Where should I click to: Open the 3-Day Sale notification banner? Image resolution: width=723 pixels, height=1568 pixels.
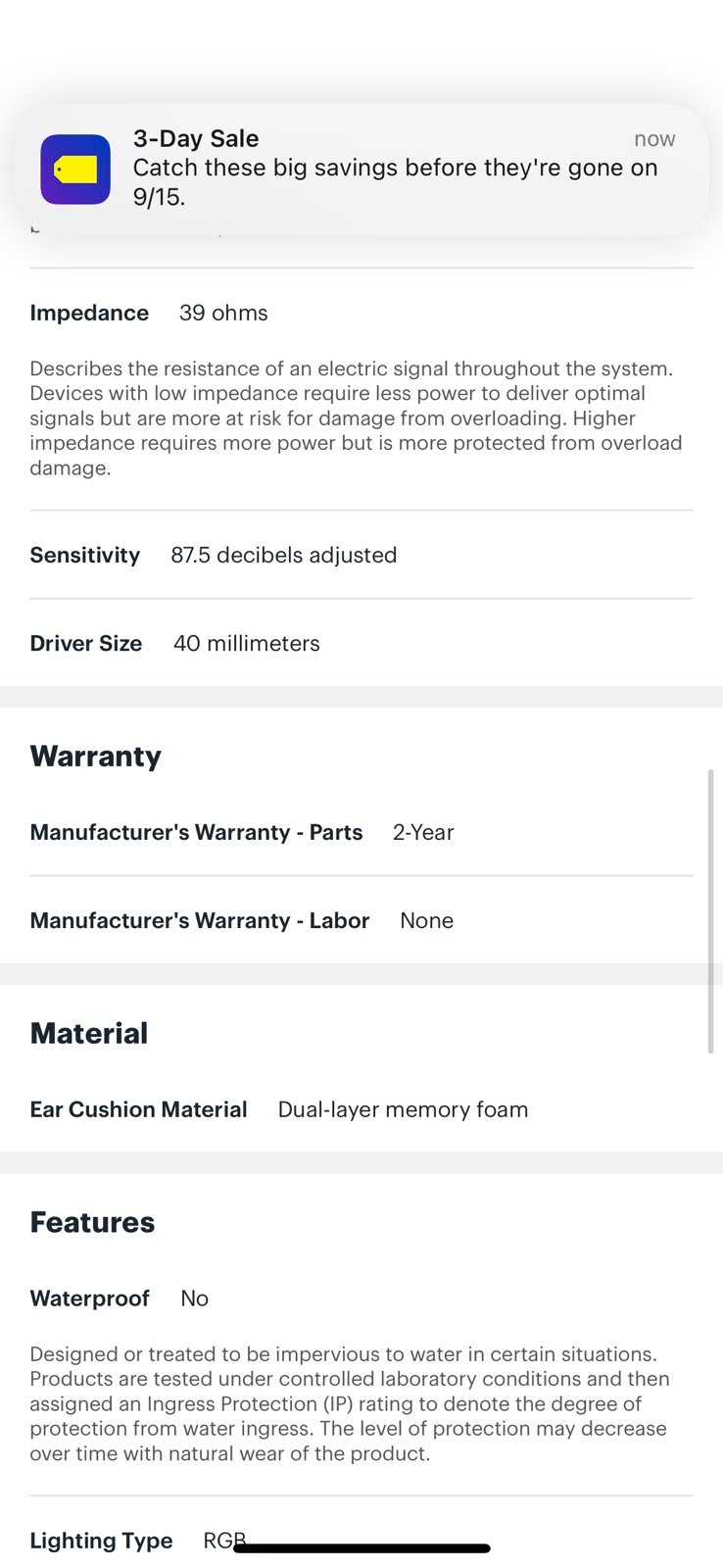361,170
